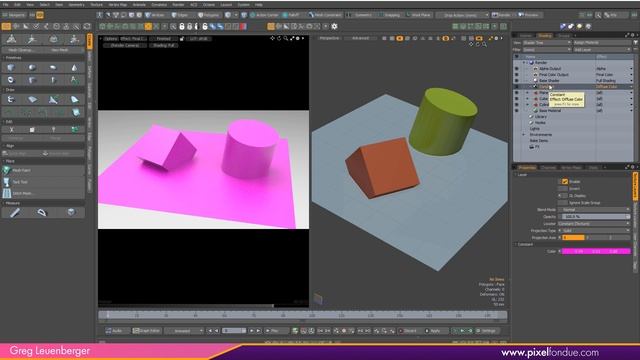Click the Mesh Constraint button
This screenshot has height=360, width=640.
(325, 15)
